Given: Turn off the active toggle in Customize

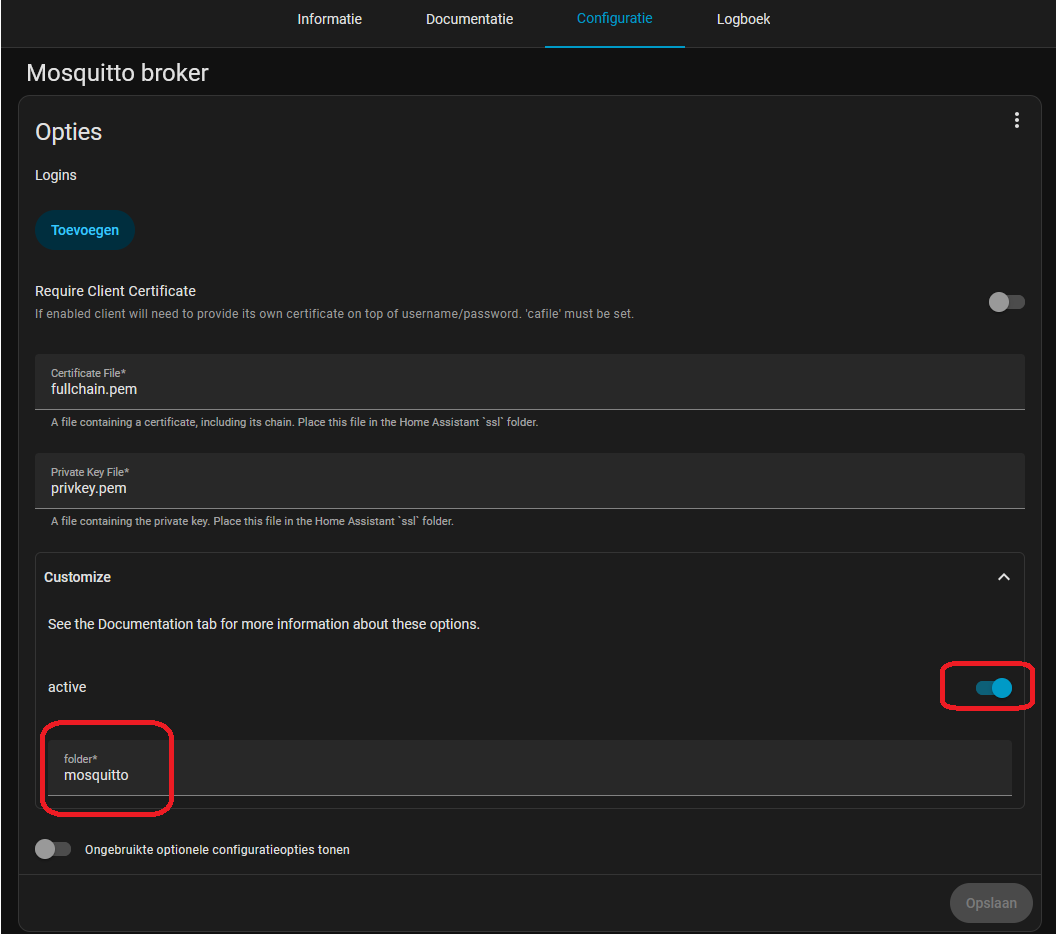Looking at the screenshot, I should click(994, 688).
